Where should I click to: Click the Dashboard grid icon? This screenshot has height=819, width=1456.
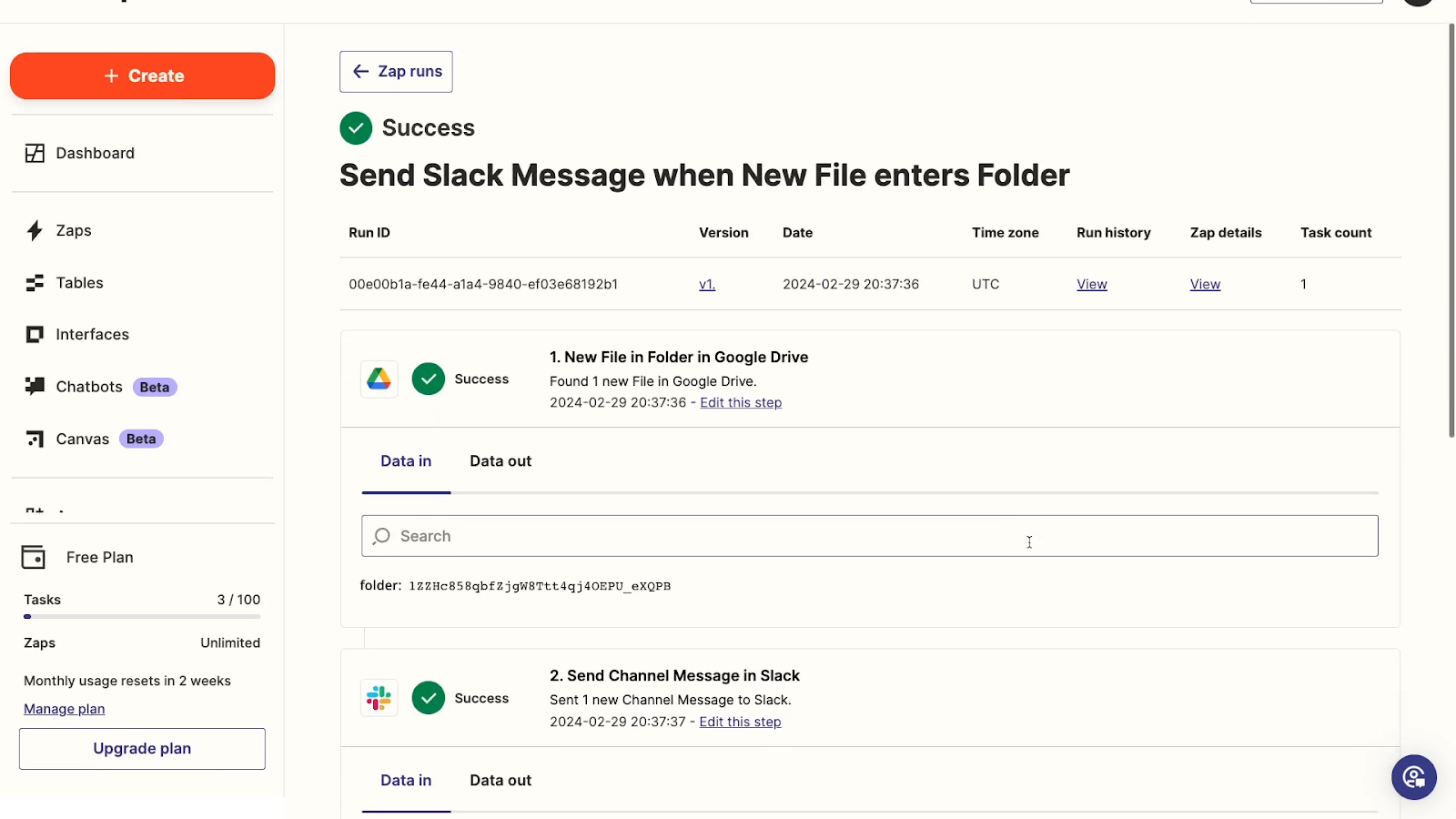pyautogui.click(x=35, y=153)
